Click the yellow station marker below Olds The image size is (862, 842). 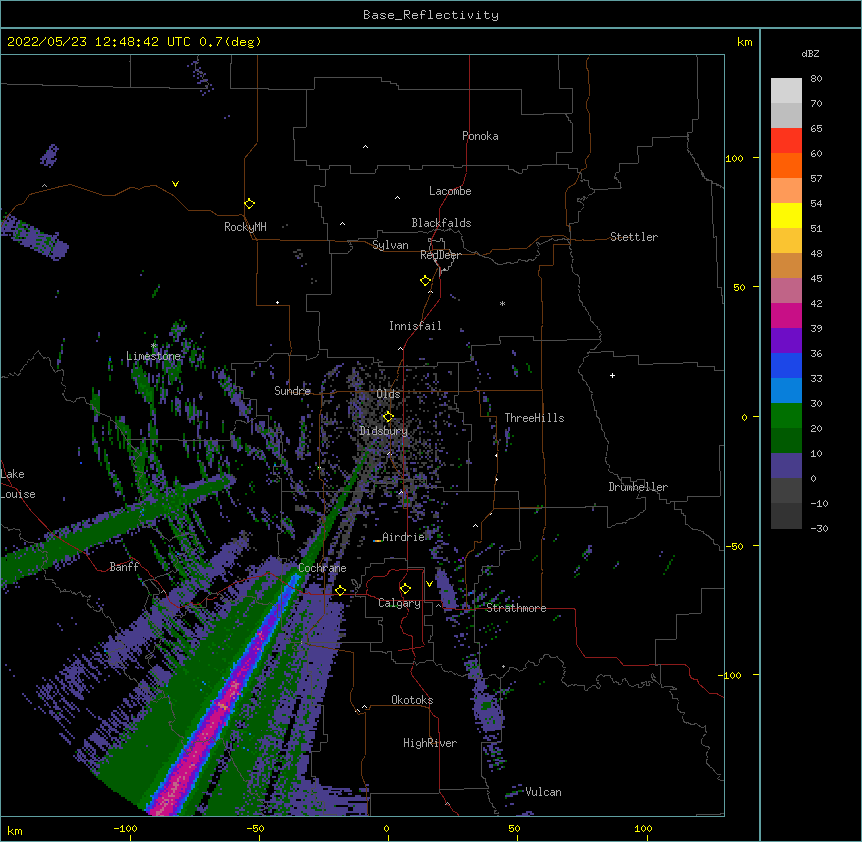point(388,416)
